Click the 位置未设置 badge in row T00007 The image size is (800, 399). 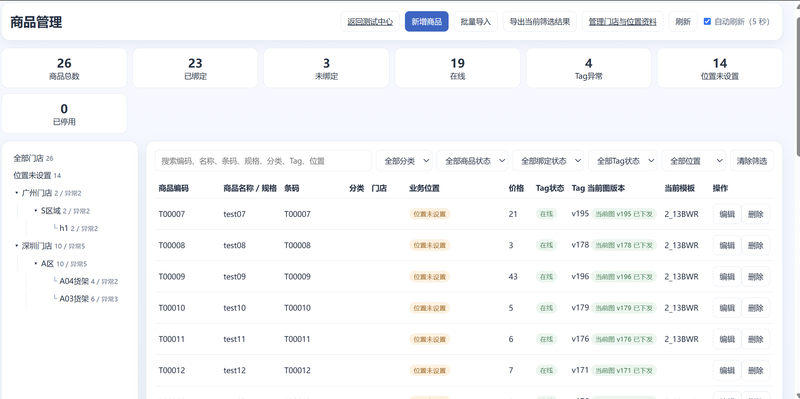430,214
